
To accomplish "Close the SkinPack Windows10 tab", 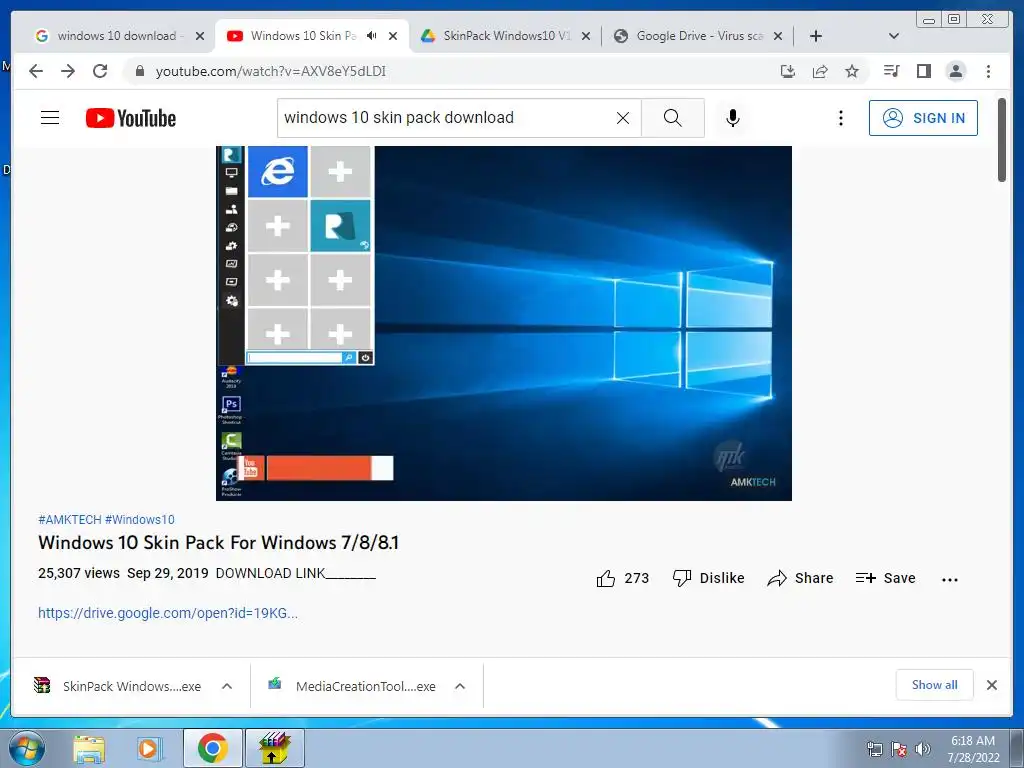I will 586,37.
